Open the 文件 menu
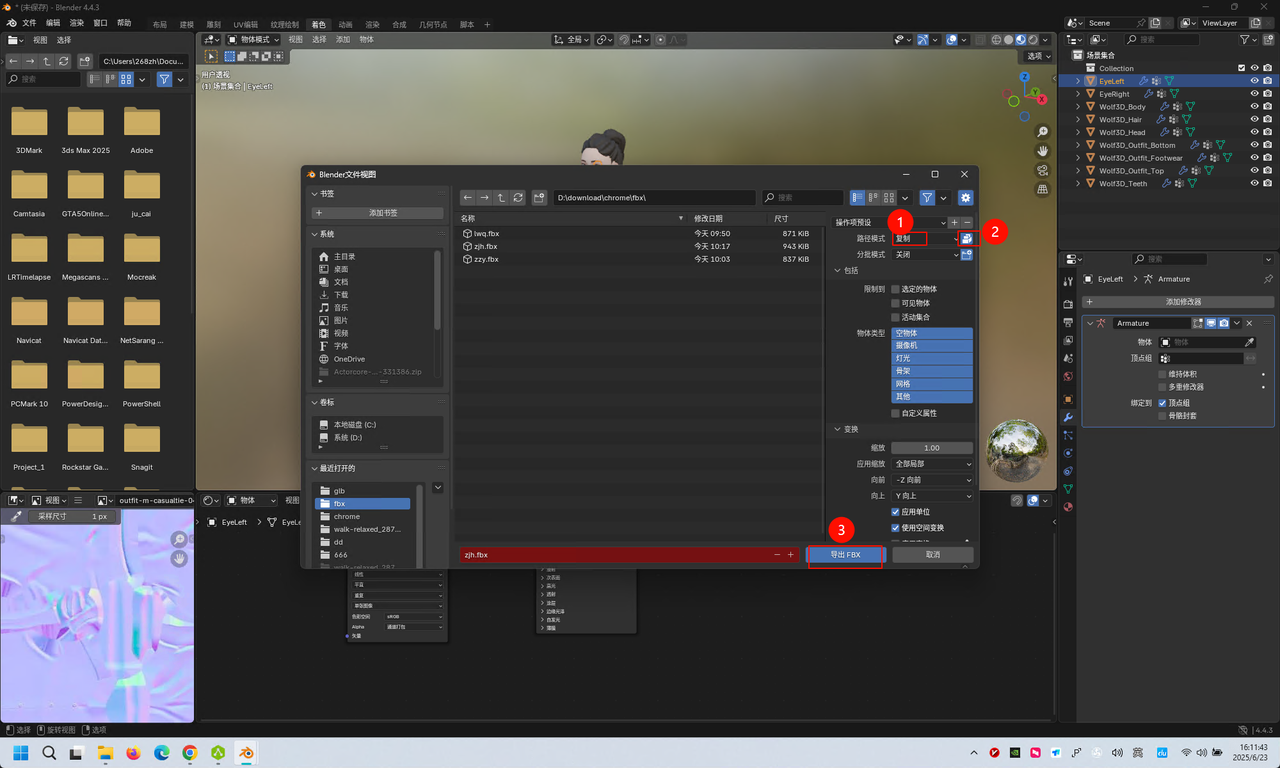This screenshot has width=1280, height=768. [29, 23]
